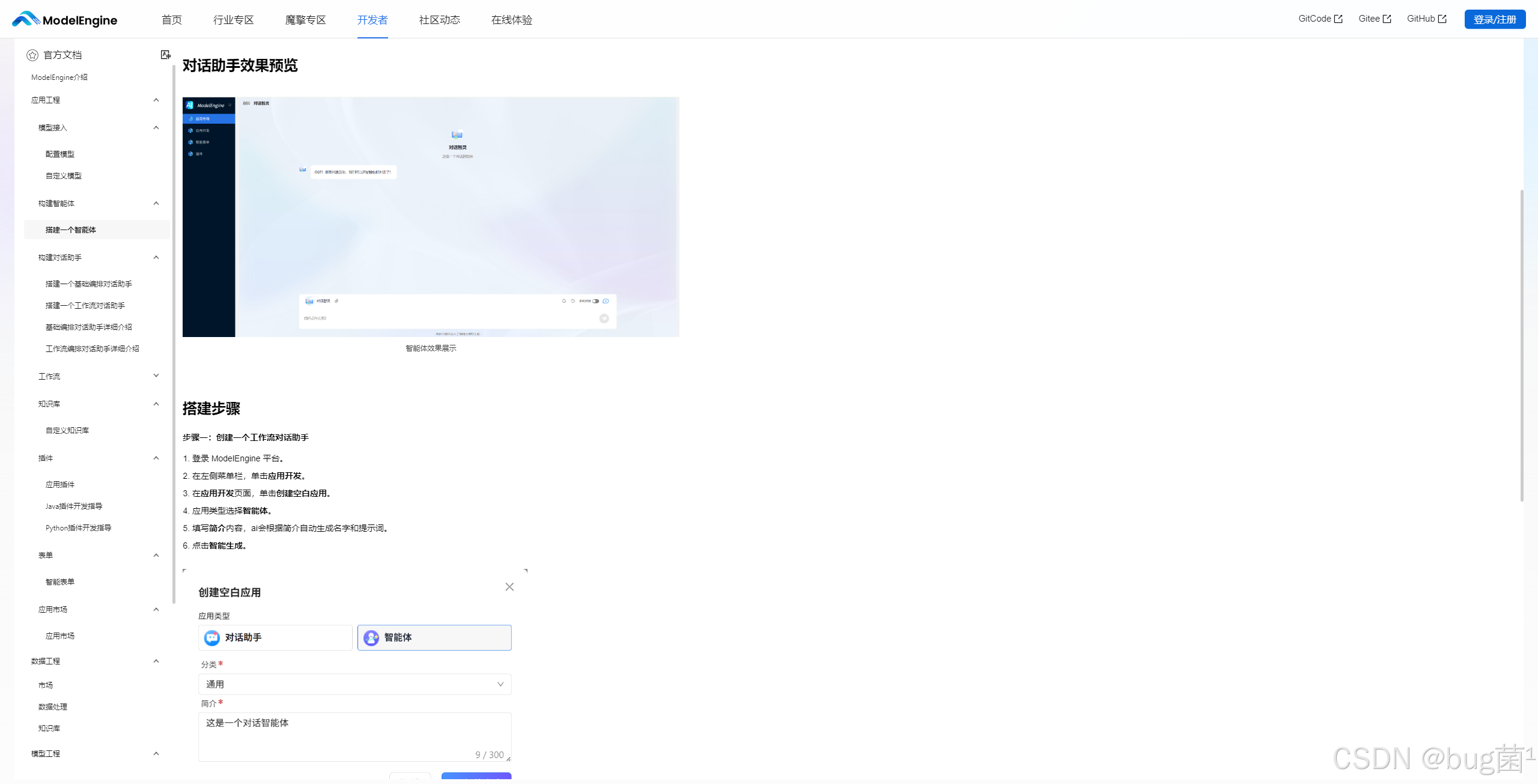Click the 登录/注册 button
The image size is (1538, 784).
pyautogui.click(x=1494, y=19)
